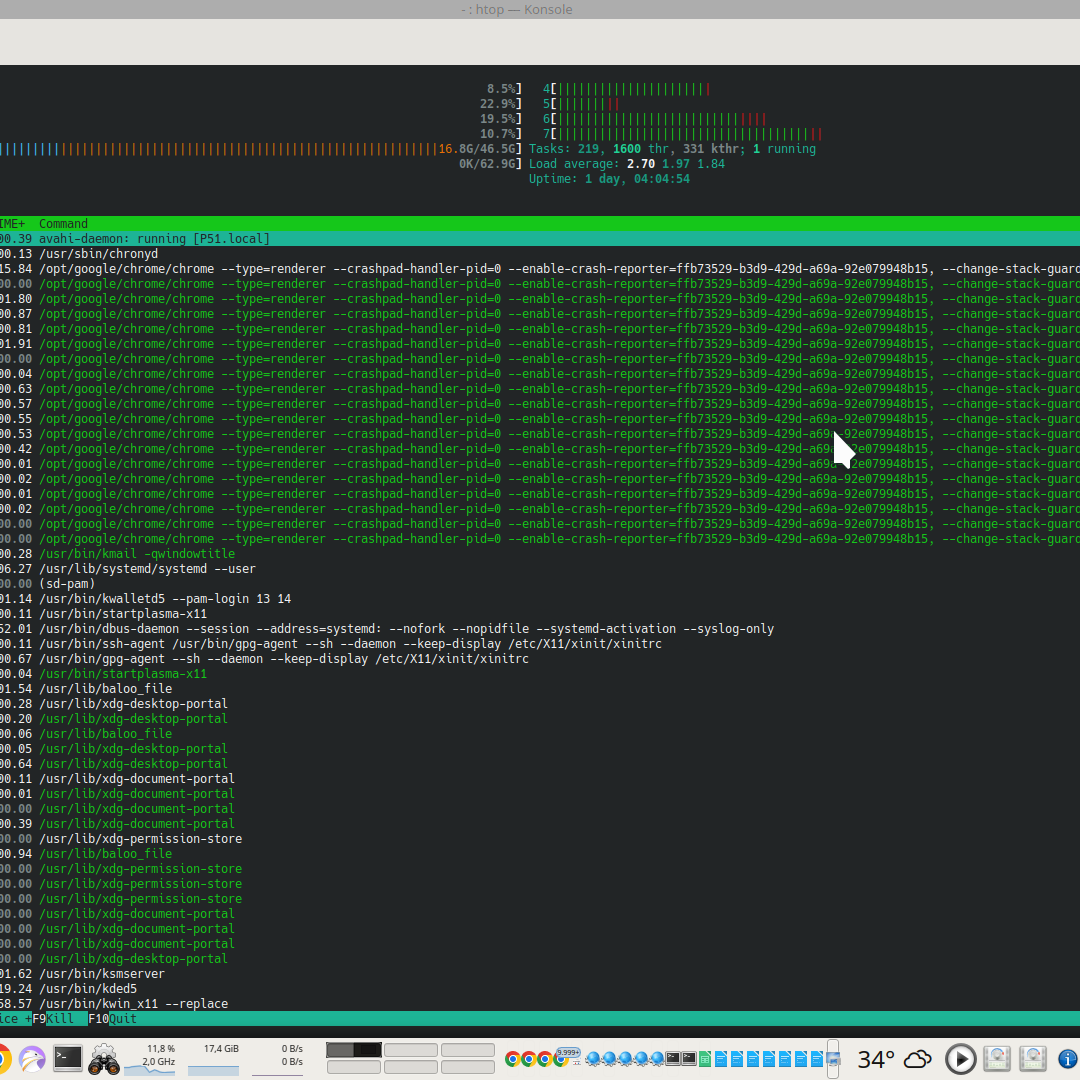Click the media play button in panel
Screen dimensions: 1080x1080
coord(960,1059)
